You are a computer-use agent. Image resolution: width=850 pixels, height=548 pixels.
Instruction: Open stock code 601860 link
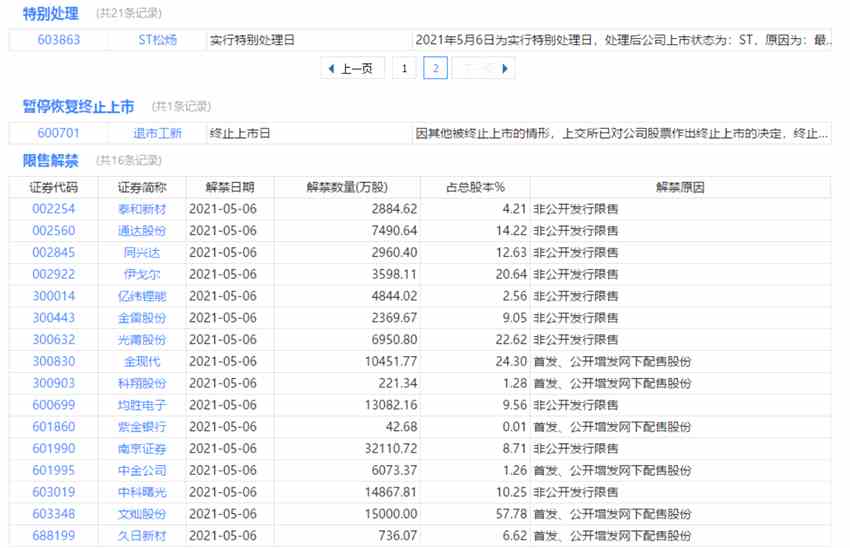pyautogui.click(x=53, y=427)
